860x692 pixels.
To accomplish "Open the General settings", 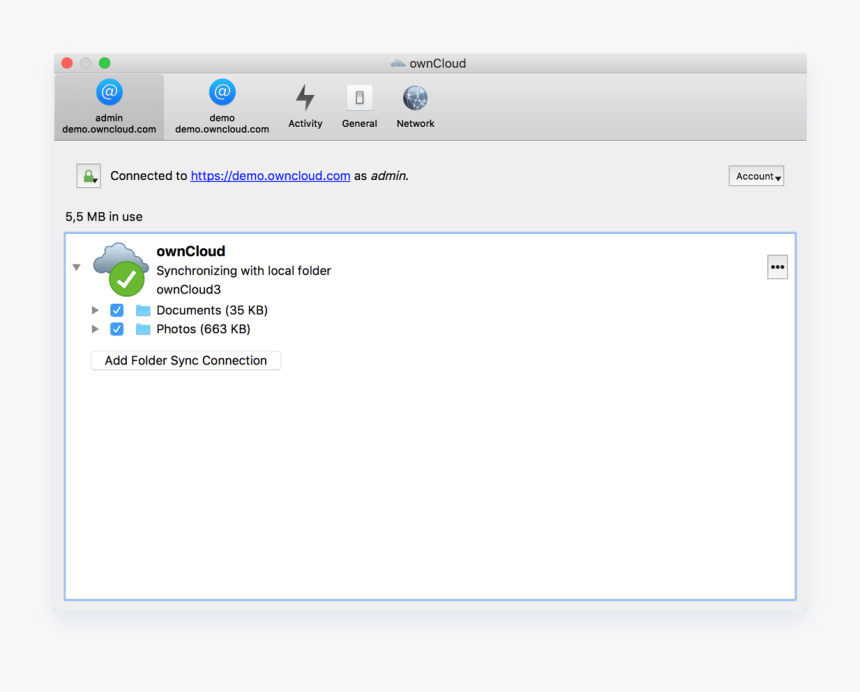I will (x=359, y=104).
